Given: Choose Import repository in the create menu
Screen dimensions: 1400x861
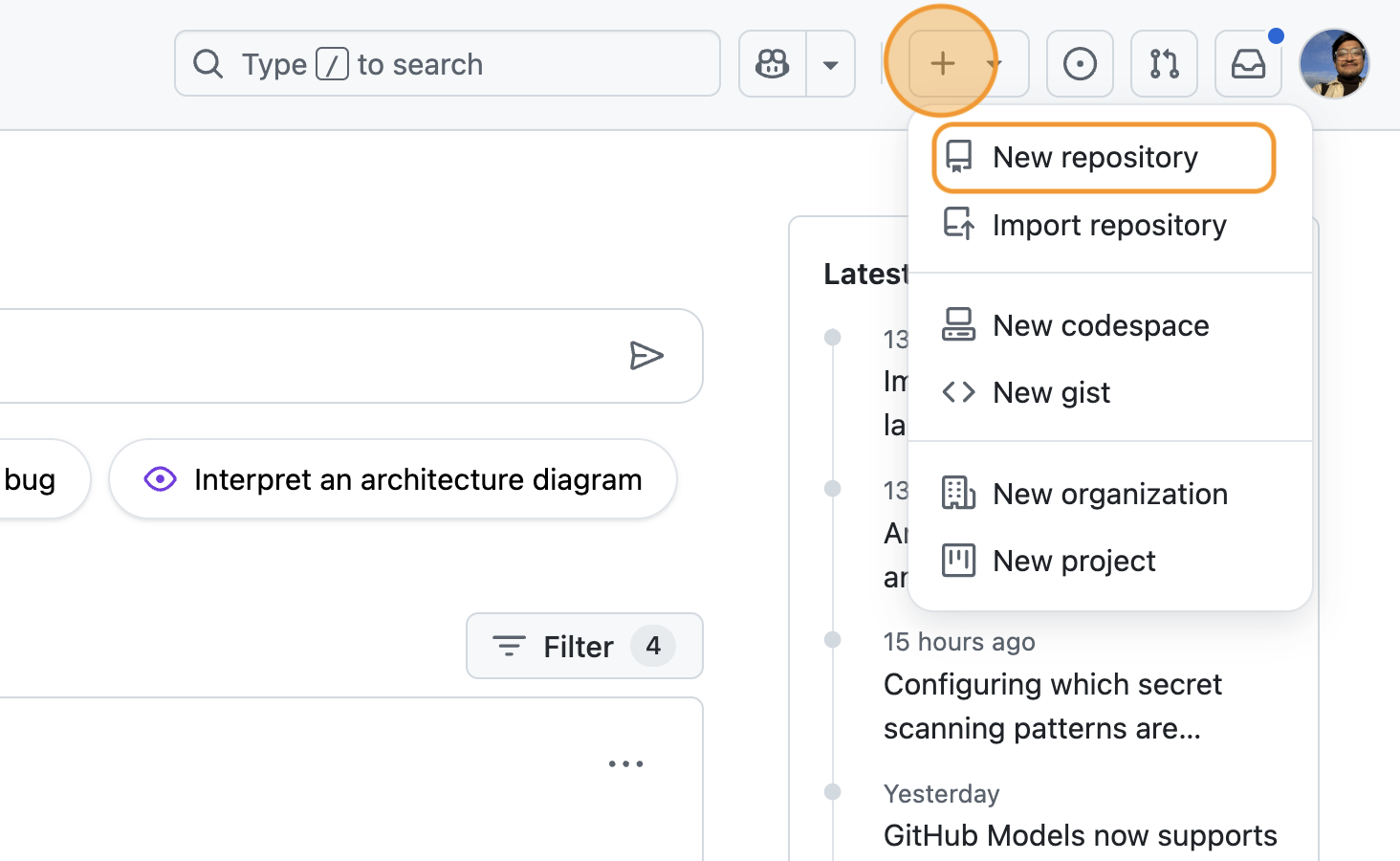Looking at the screenshot, I should point(1109,225).
